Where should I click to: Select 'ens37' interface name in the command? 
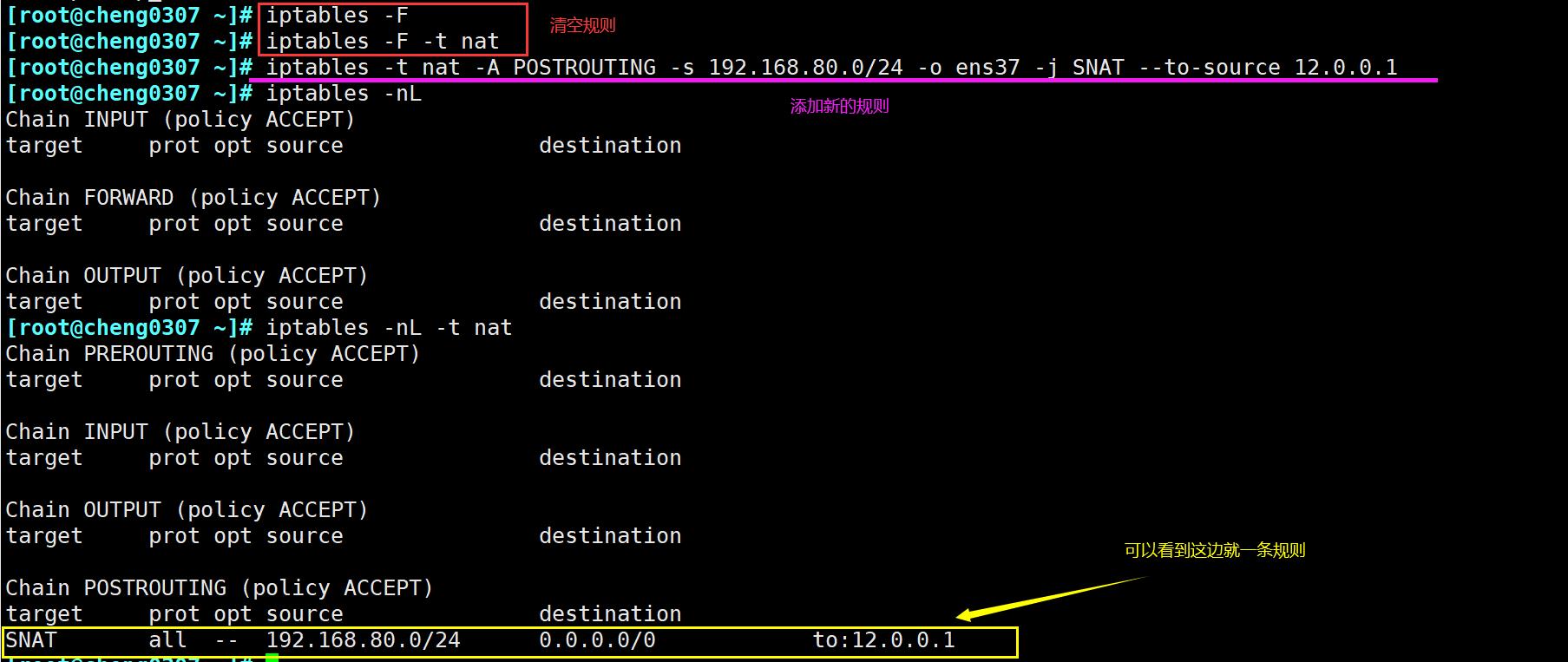[x=987, y=68]
